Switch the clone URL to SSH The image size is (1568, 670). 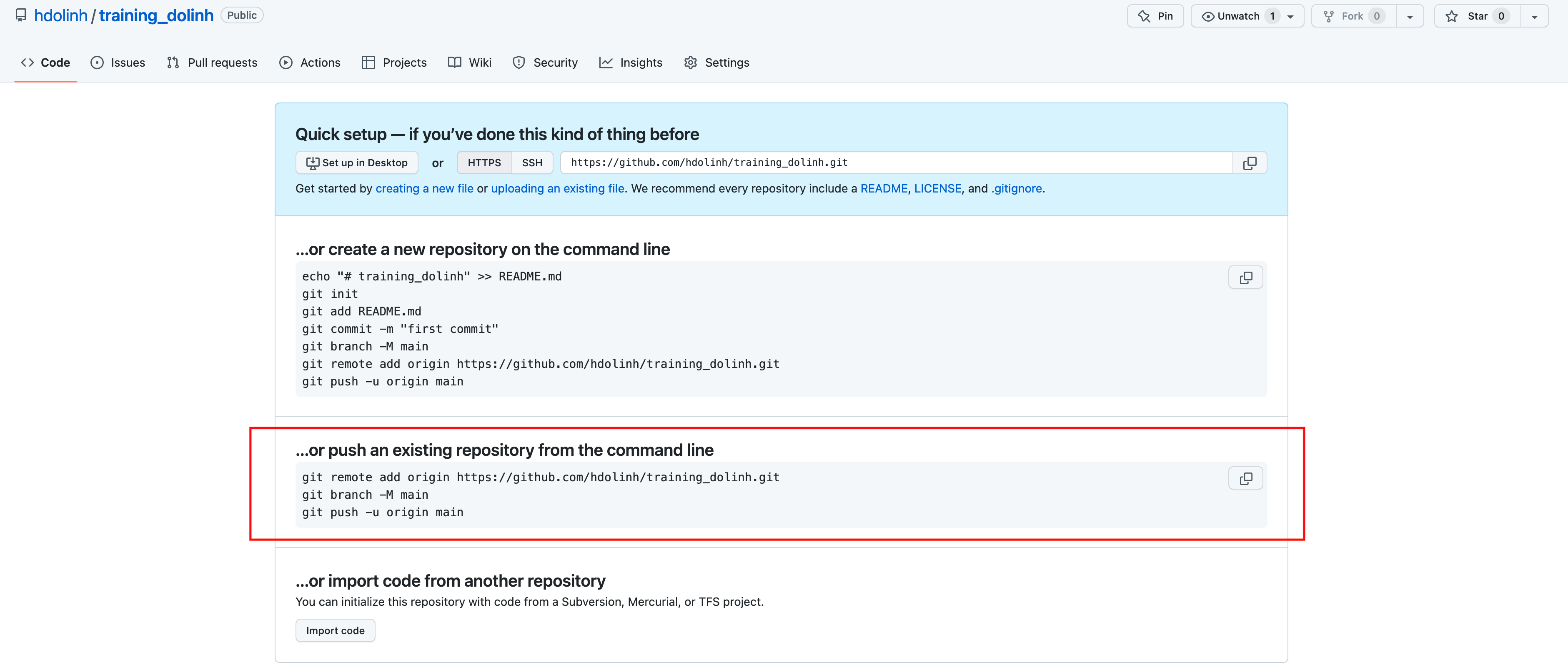[x=531, y=163]
